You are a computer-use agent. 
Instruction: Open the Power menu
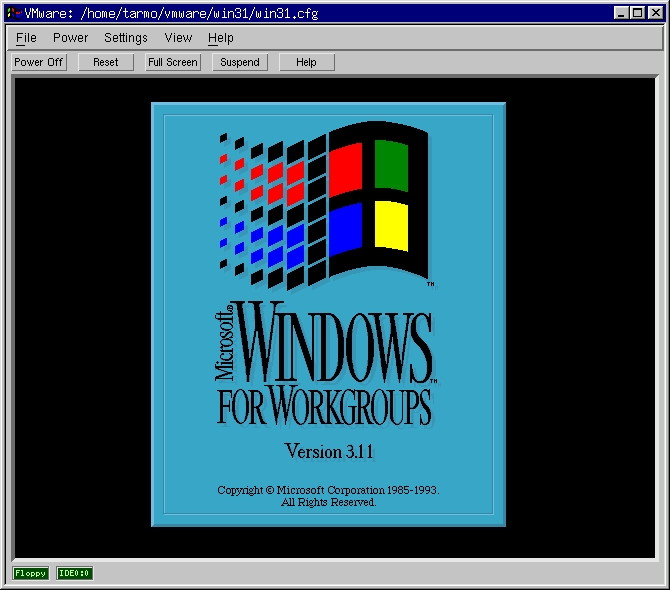[70, 38]
